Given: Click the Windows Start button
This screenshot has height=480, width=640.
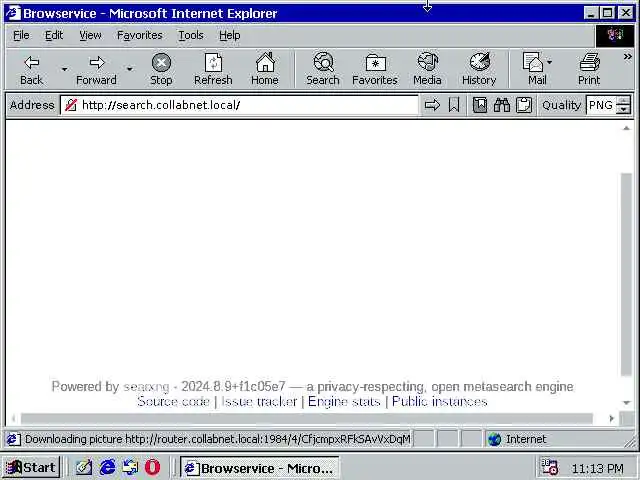Looking at the screenshot, I should point(31,467).
